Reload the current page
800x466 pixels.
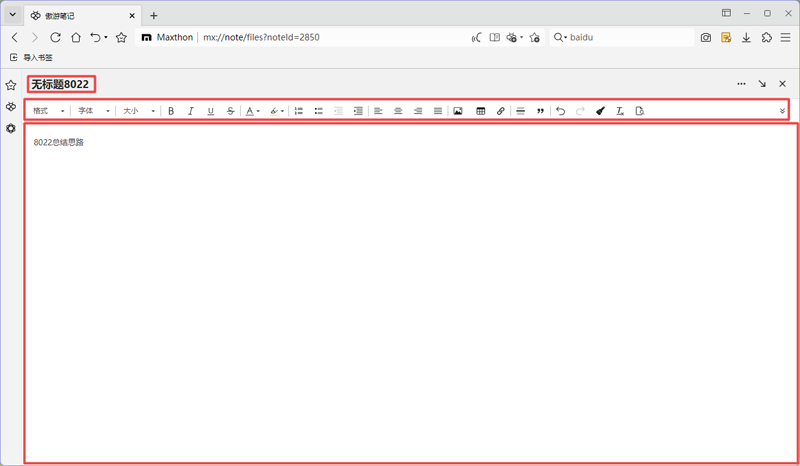click(x=55, y=37)
